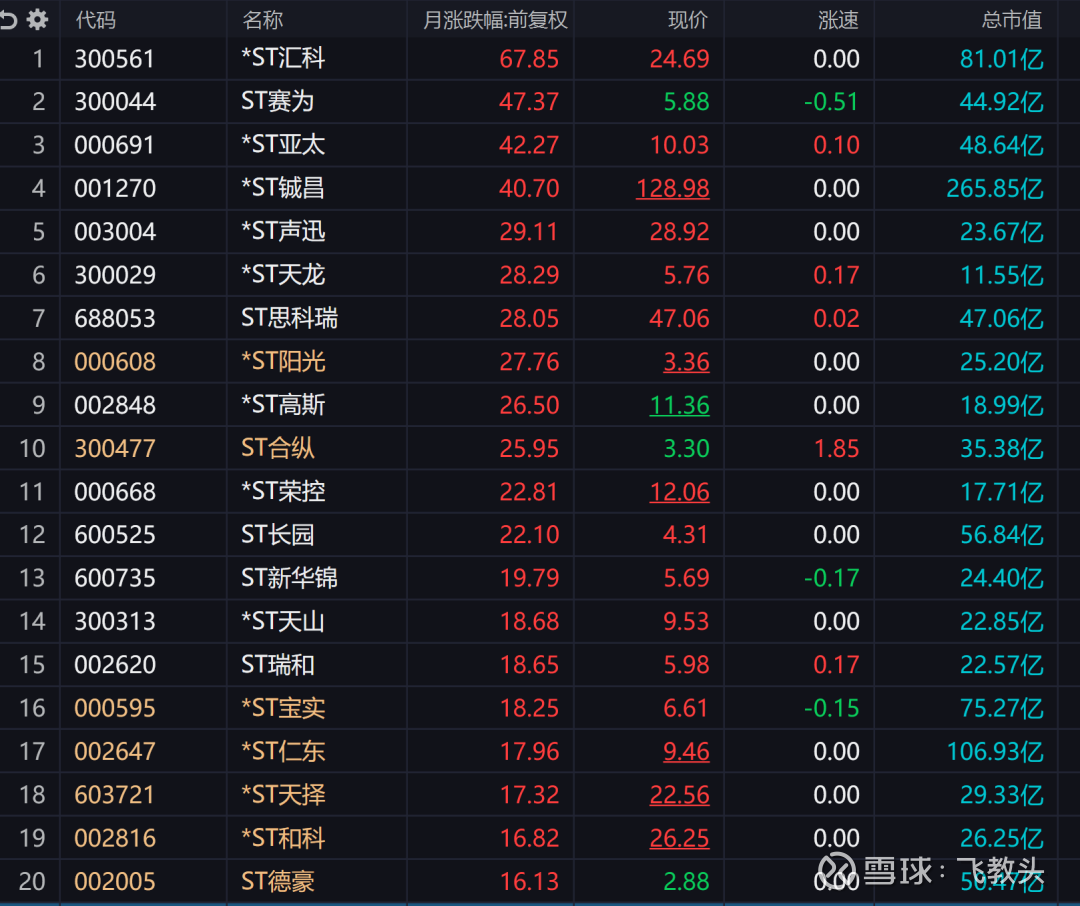Sort by the 涨速 column header
Image resolution: width=1080 pixels, height=906 pixels.
[x=838, y=20]
